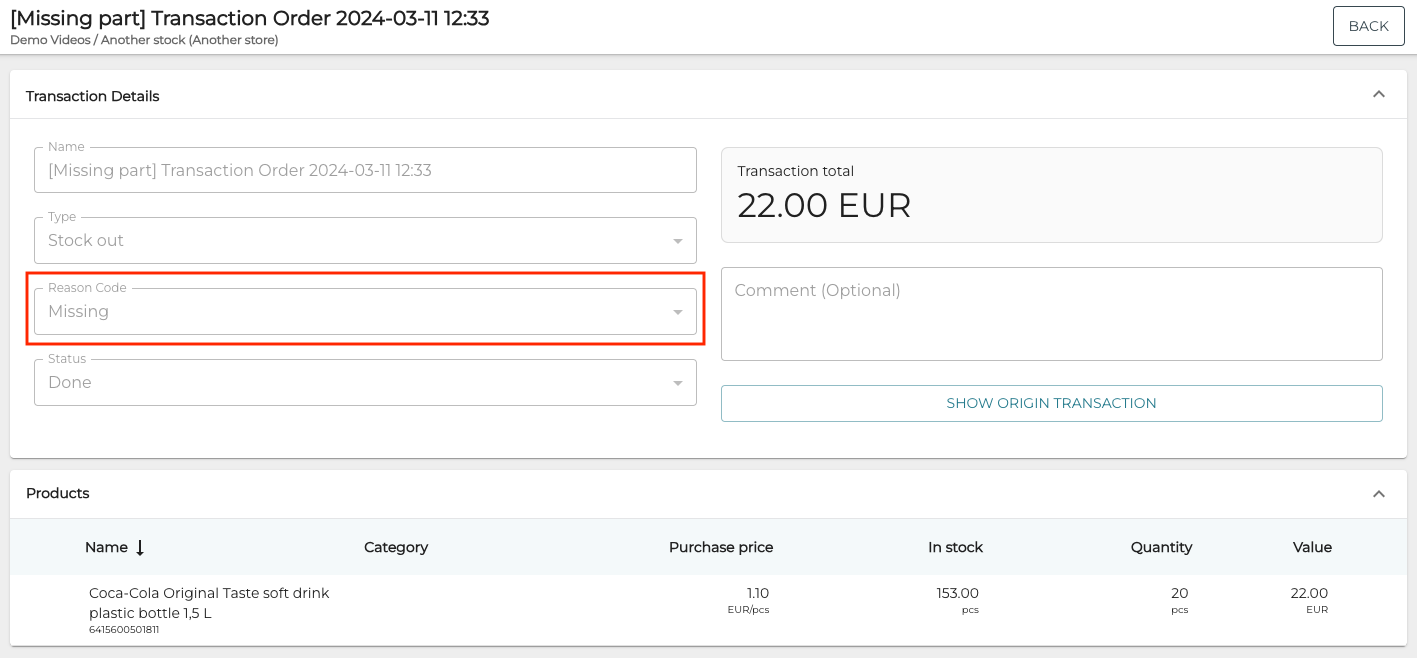This screenshot has width=1417, height=658.
Task: Click the sort arrow next to Name column
Action: click(x=138, y=547)
